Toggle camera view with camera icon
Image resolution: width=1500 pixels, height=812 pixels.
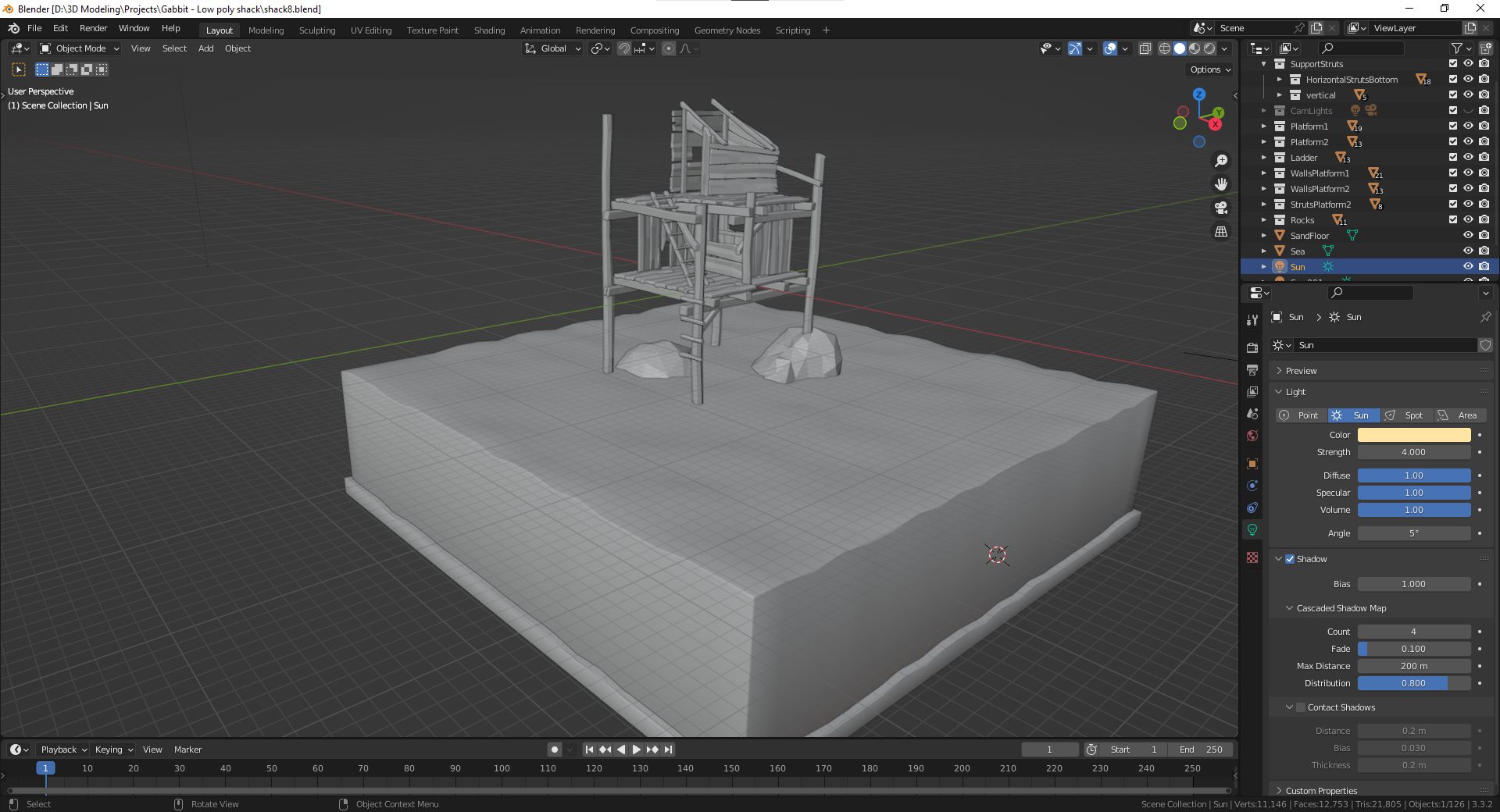(1220, 208)
